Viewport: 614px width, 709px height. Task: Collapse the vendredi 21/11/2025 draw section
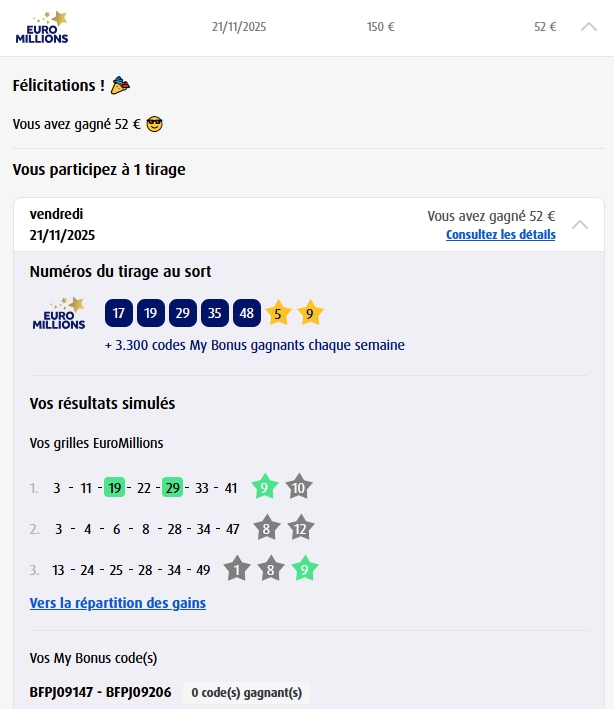(x=579, y=224)
